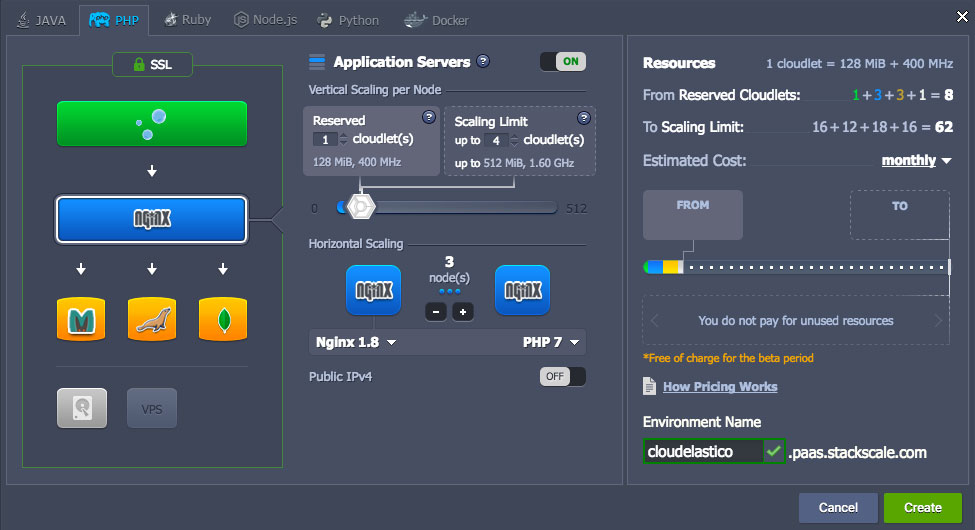Click the Create button

923,508
